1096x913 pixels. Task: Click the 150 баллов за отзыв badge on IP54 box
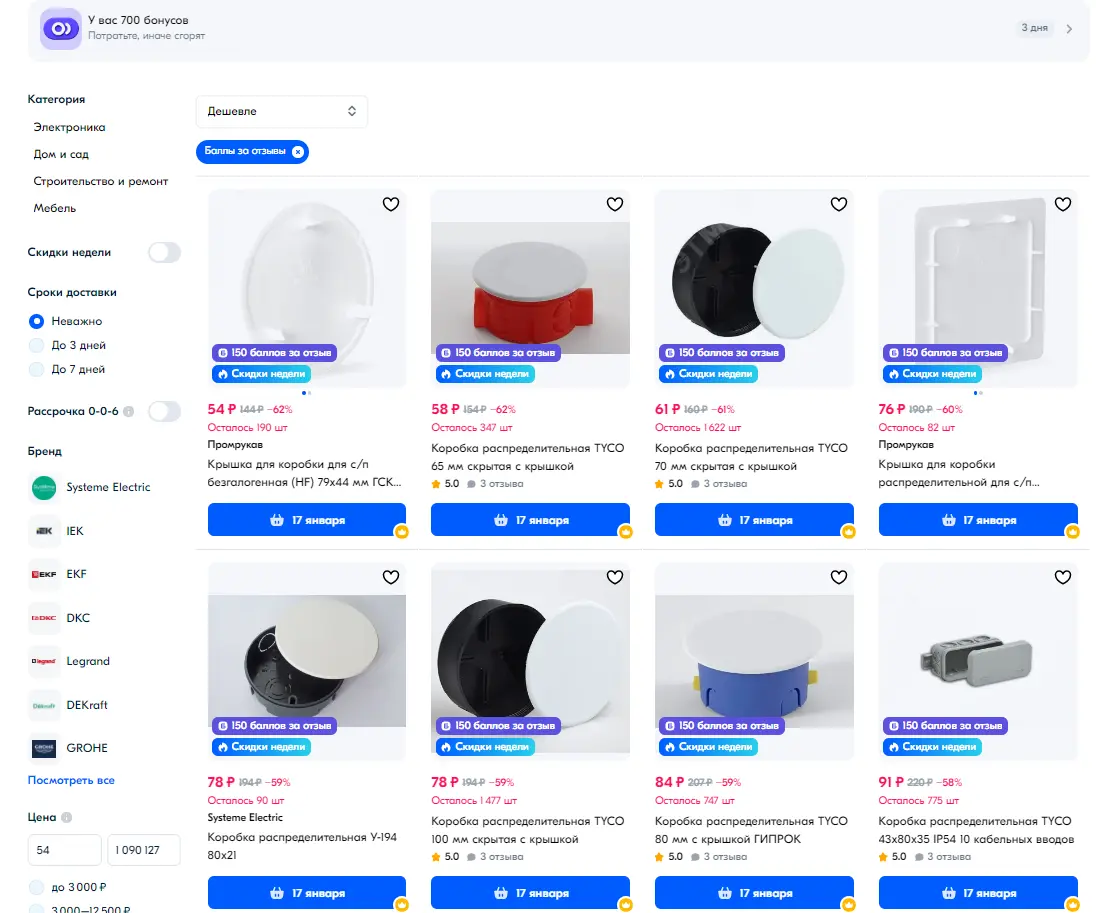(x=945, y=726)
